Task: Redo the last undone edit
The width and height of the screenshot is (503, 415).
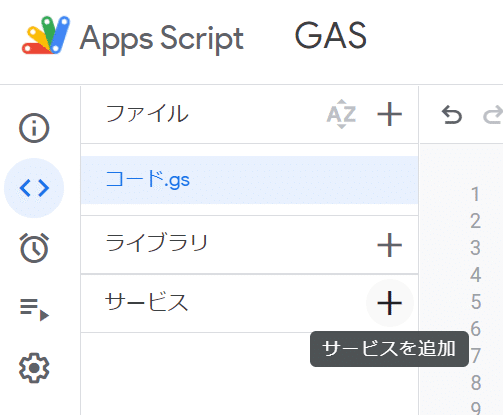Action: [x=493, y=114]
